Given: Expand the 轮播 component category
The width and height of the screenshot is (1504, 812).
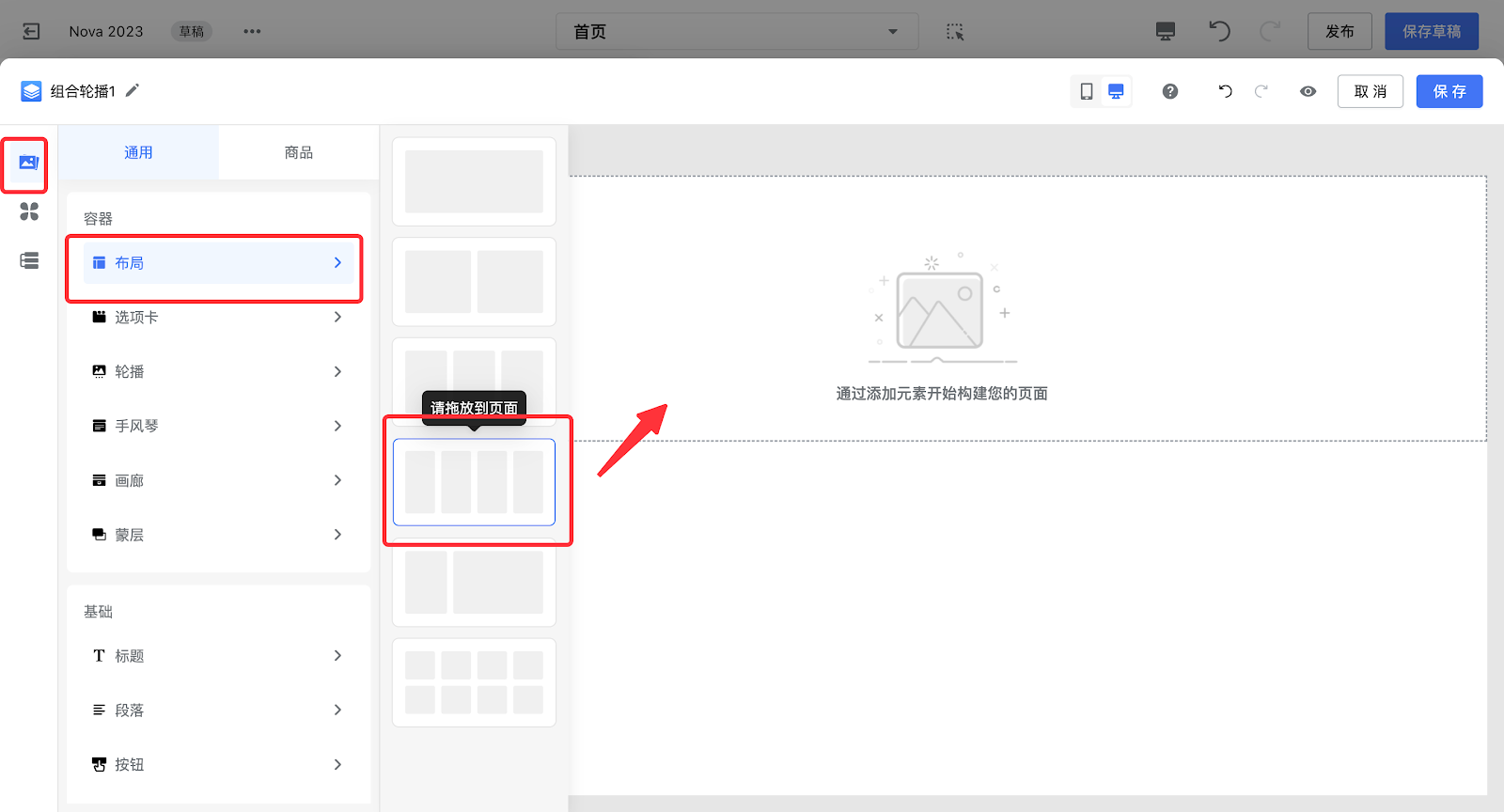Looking at the screenshot, I should [218, 371].
